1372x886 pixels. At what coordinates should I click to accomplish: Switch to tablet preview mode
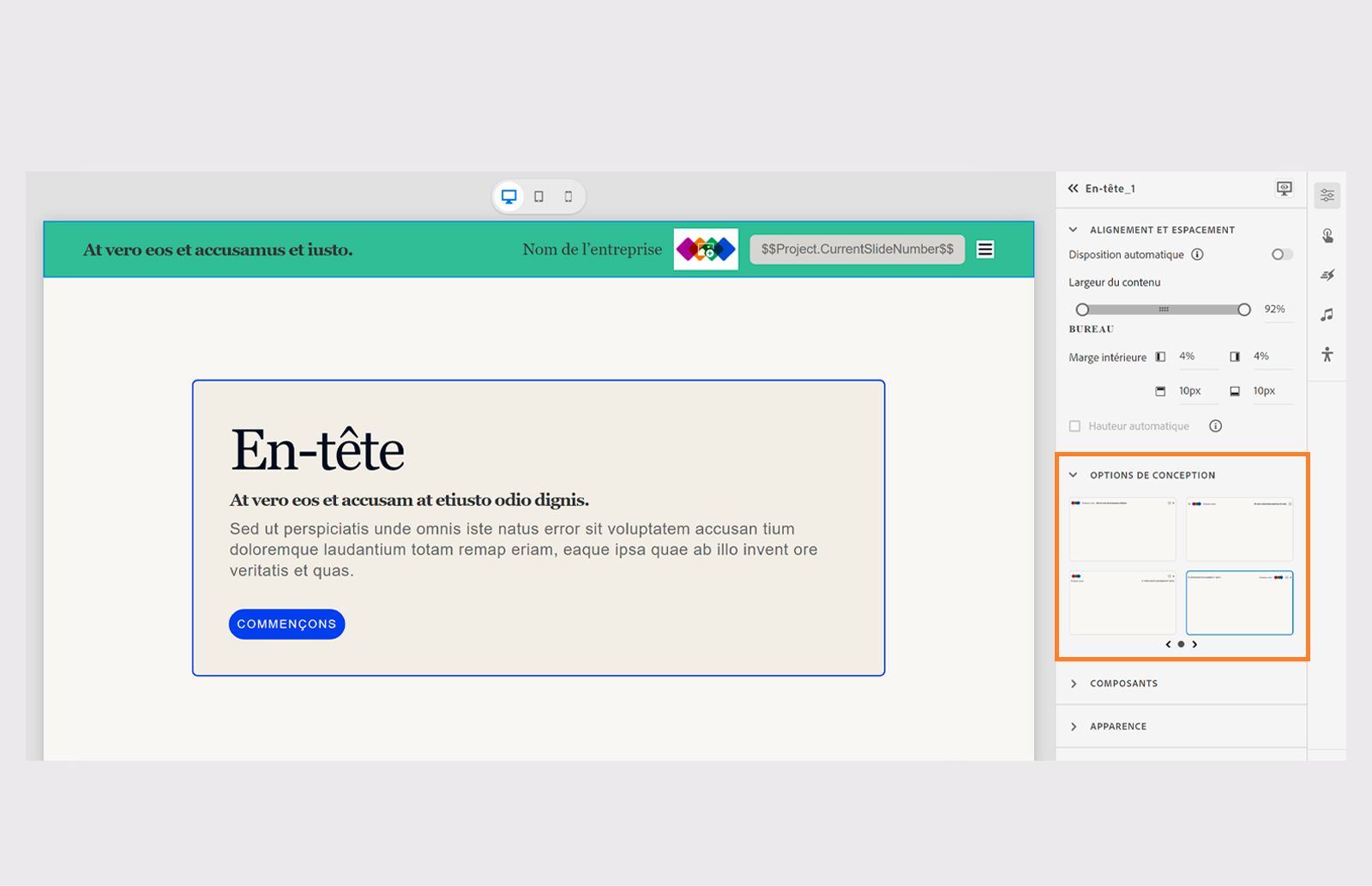coord(538,196)
